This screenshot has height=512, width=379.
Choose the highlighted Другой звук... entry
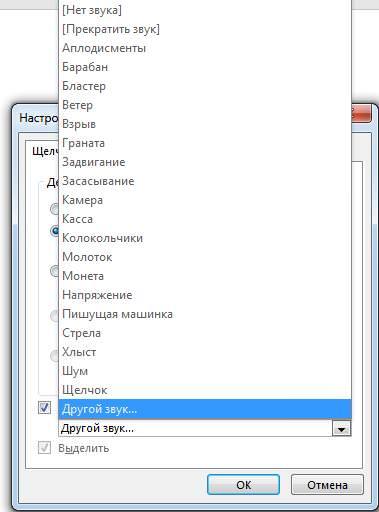click(205, 409)
